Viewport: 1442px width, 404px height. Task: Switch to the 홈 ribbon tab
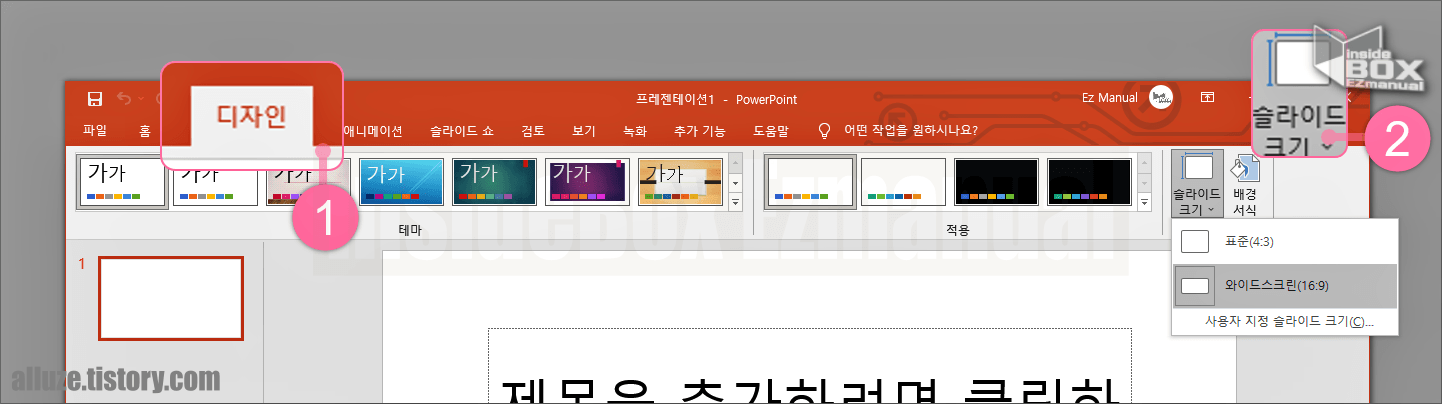(145, 130)
